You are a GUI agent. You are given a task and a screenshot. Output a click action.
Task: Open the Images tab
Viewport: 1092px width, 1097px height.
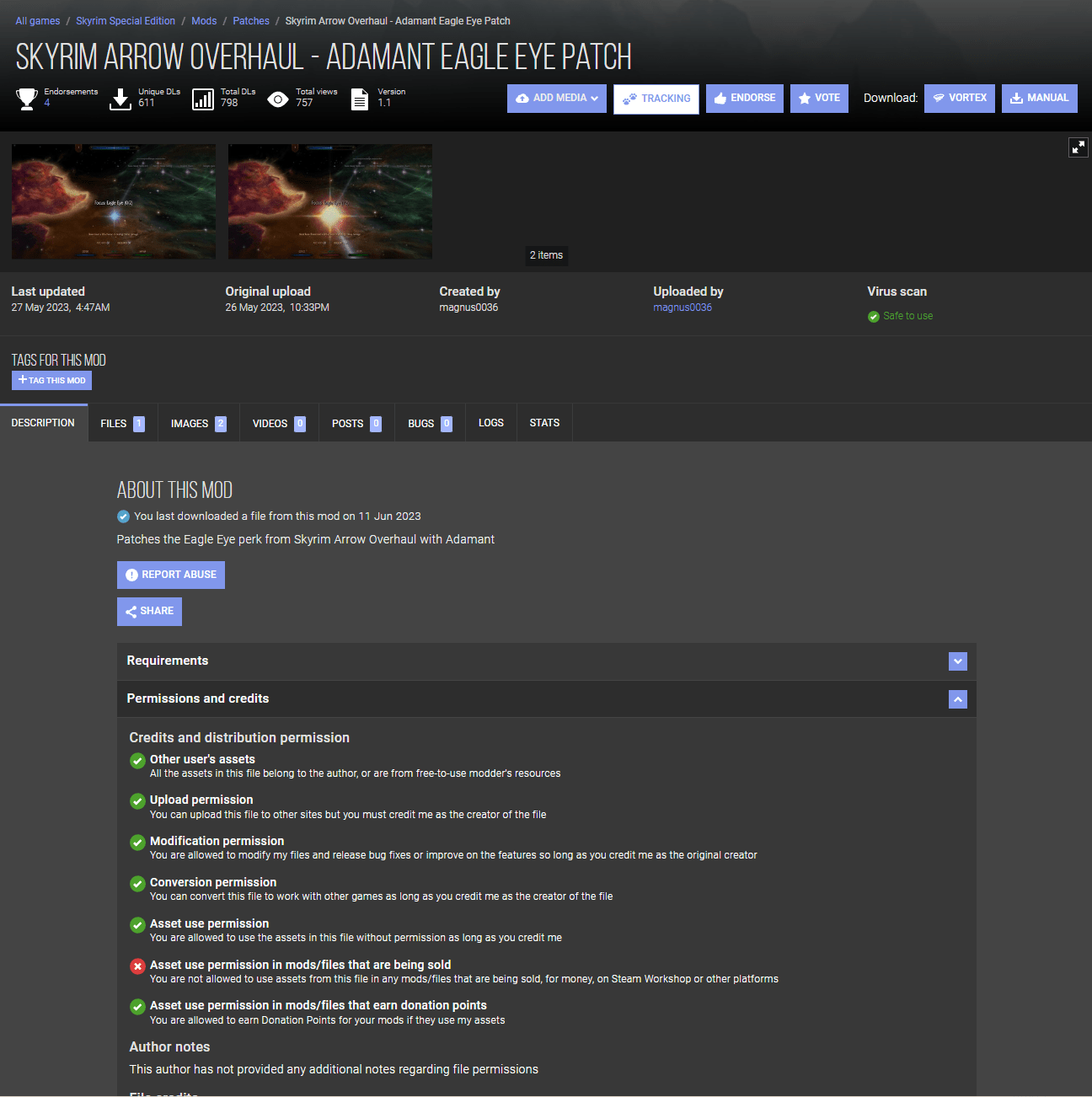click(197, 424)
